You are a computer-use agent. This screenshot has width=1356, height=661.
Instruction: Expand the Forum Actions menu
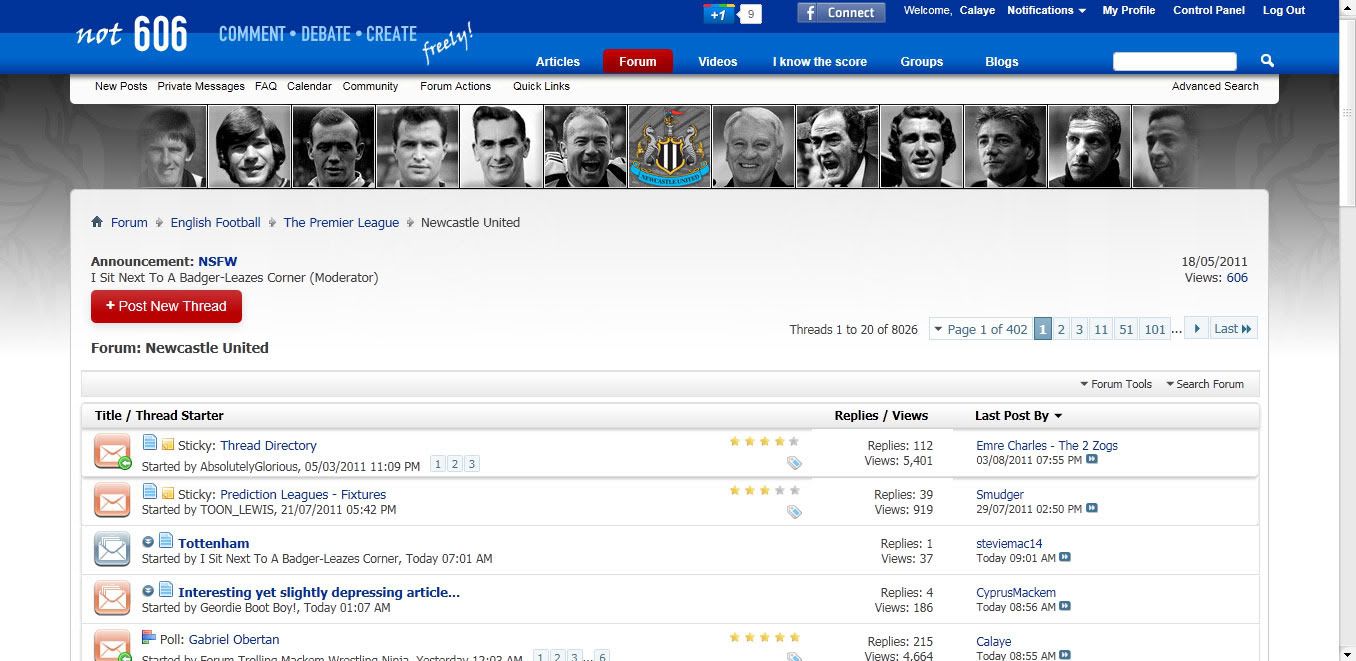(x=455, y=86)
